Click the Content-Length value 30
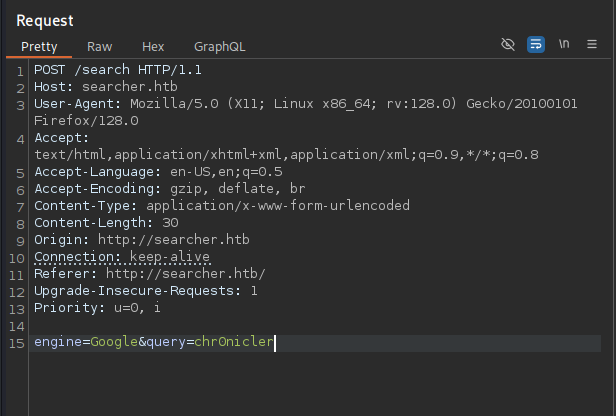This screenshot has width=616, height=416. tap(170, 223)
